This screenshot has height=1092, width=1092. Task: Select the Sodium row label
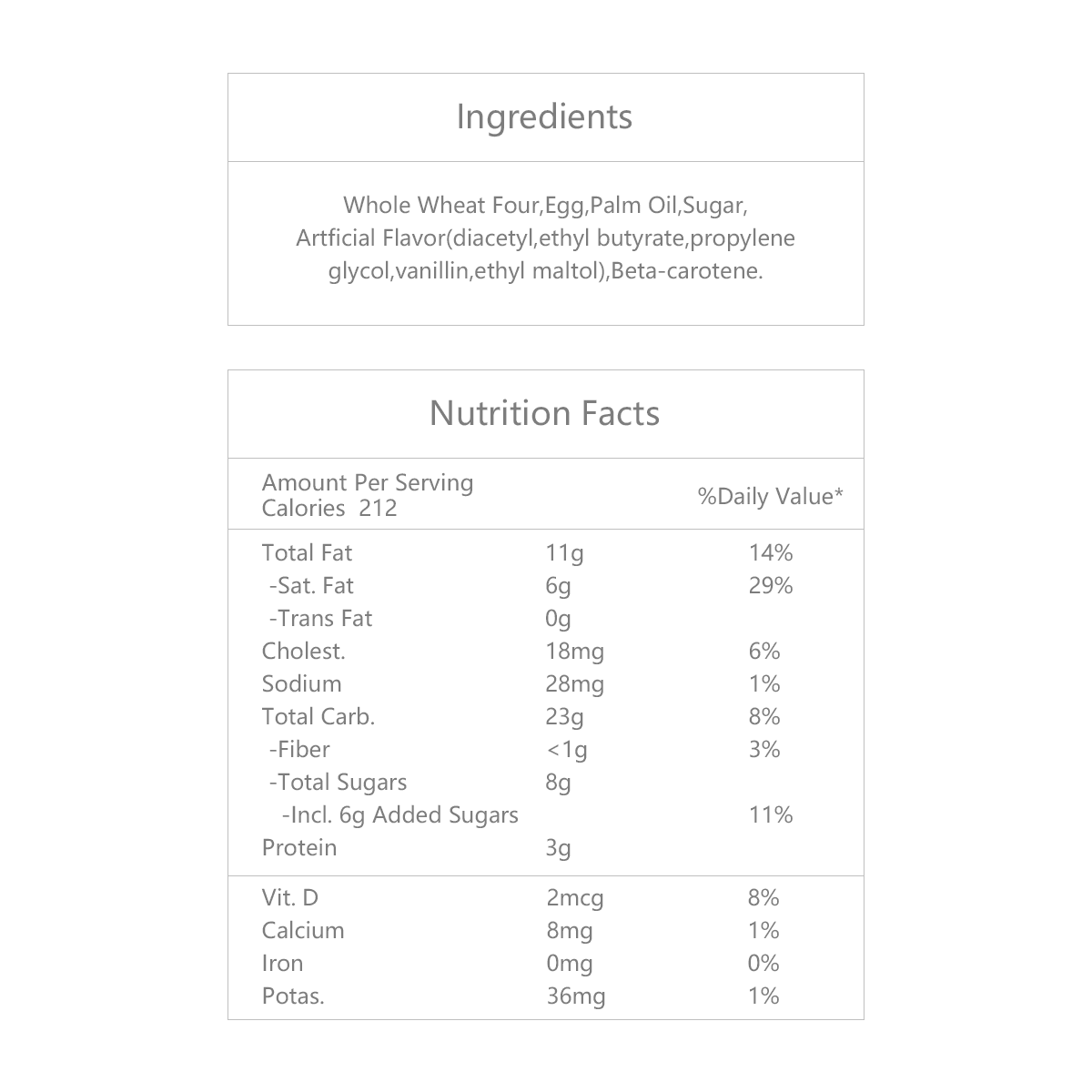(x=301, y=684)
